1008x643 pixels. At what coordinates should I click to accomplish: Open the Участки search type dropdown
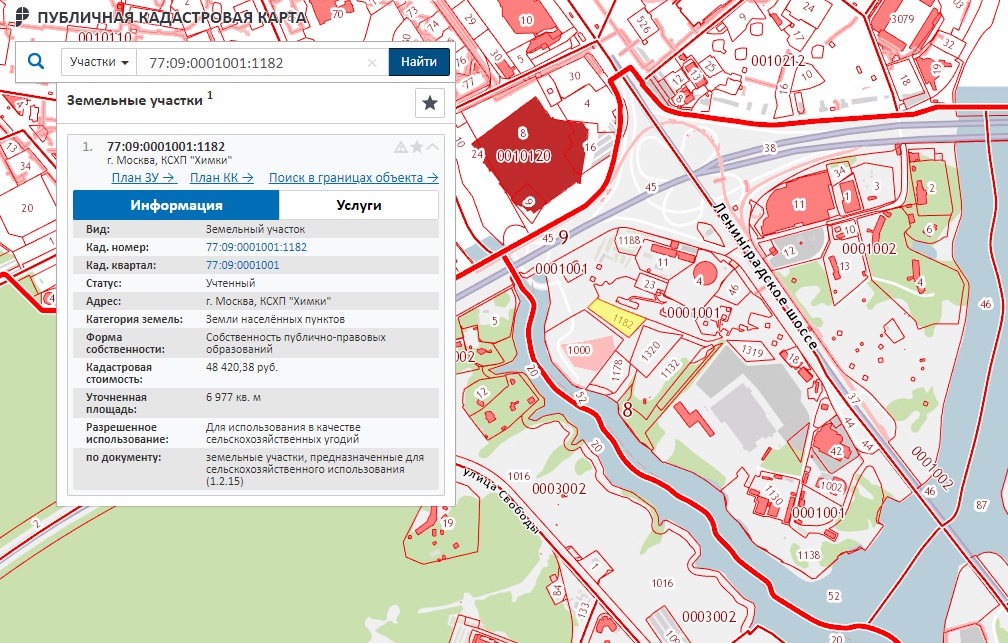[x=99, y=62]
